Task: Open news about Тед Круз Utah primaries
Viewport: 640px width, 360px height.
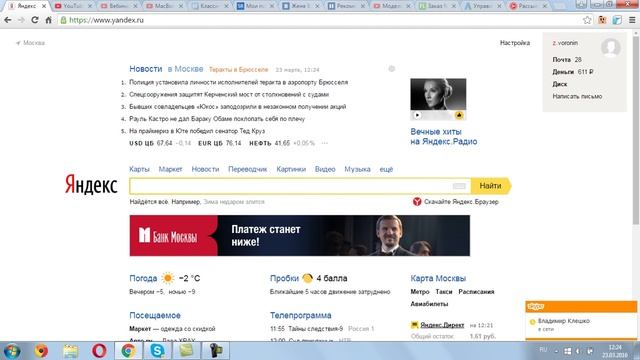Action: pos(197,131)
